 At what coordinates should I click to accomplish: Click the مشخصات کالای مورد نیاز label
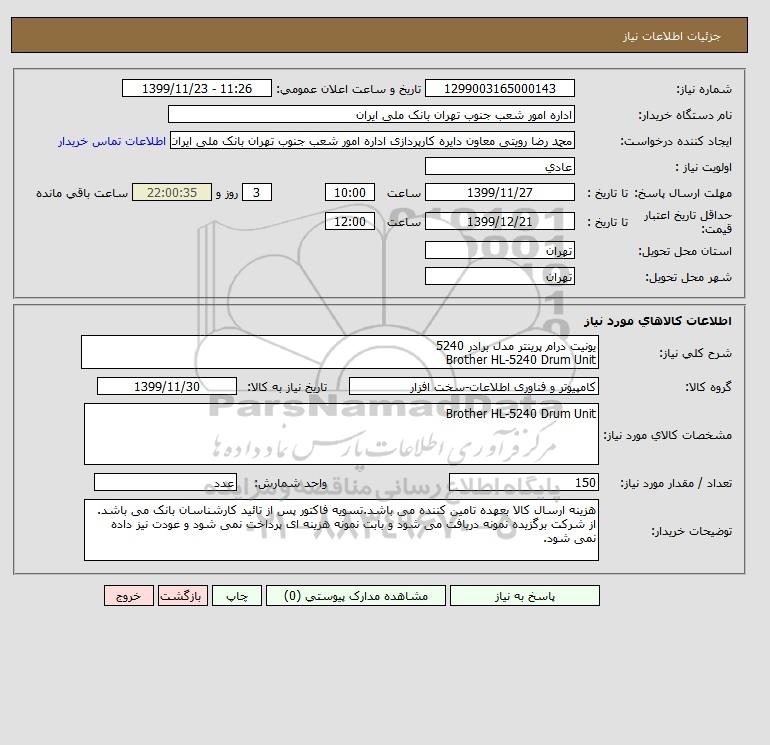pyautogui.click(x=667, y=435)
